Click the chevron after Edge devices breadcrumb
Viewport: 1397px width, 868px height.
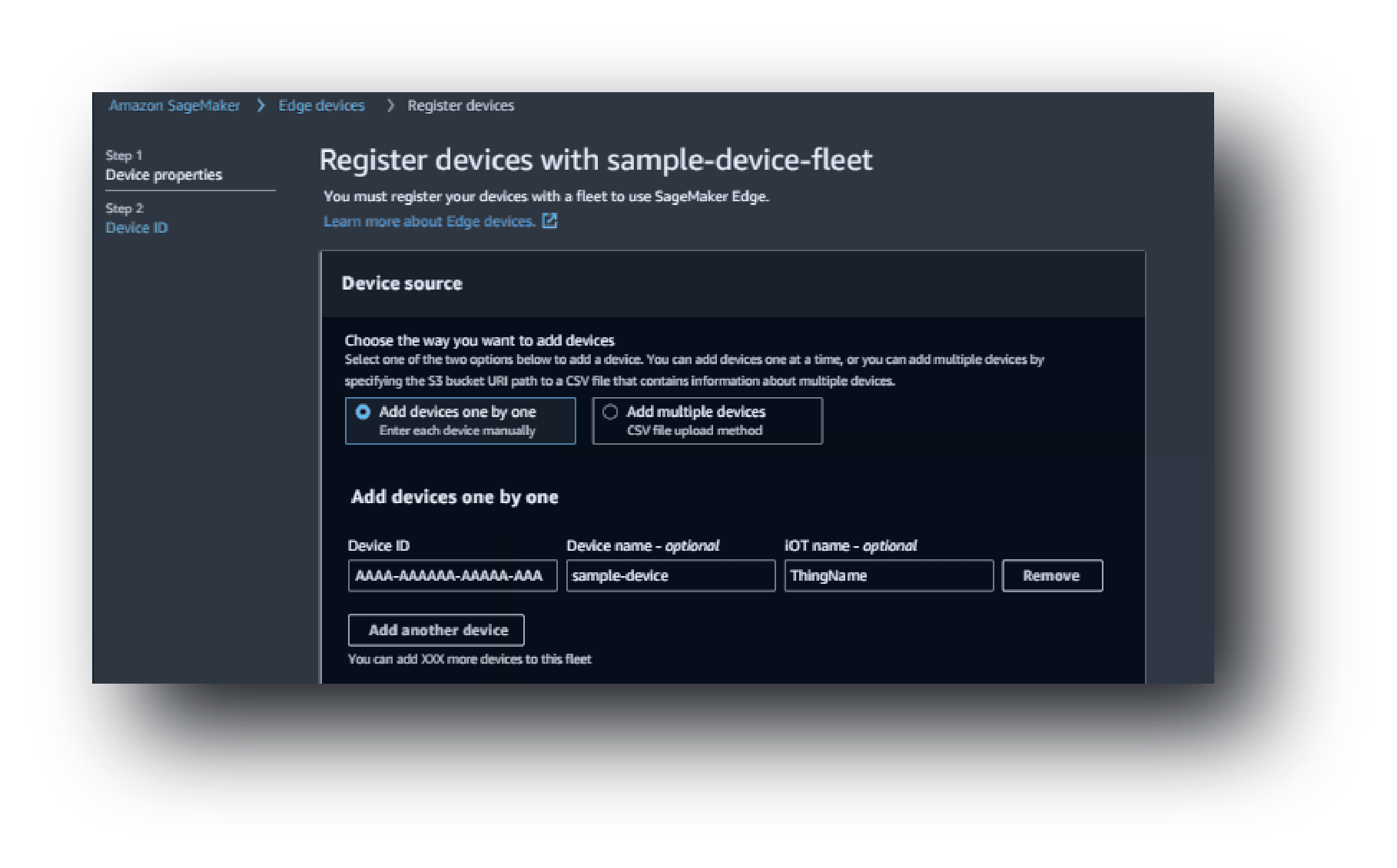[390, 106]
